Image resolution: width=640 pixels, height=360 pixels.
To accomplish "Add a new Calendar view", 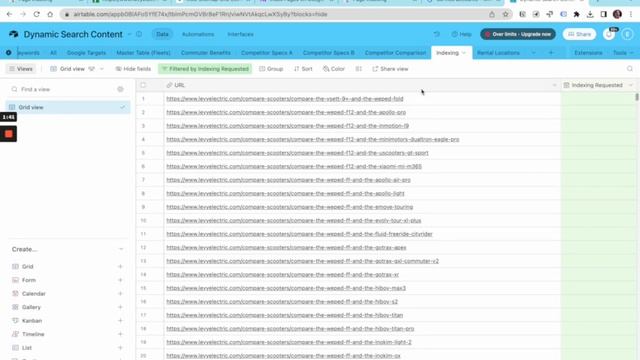I will pos(120,293).
